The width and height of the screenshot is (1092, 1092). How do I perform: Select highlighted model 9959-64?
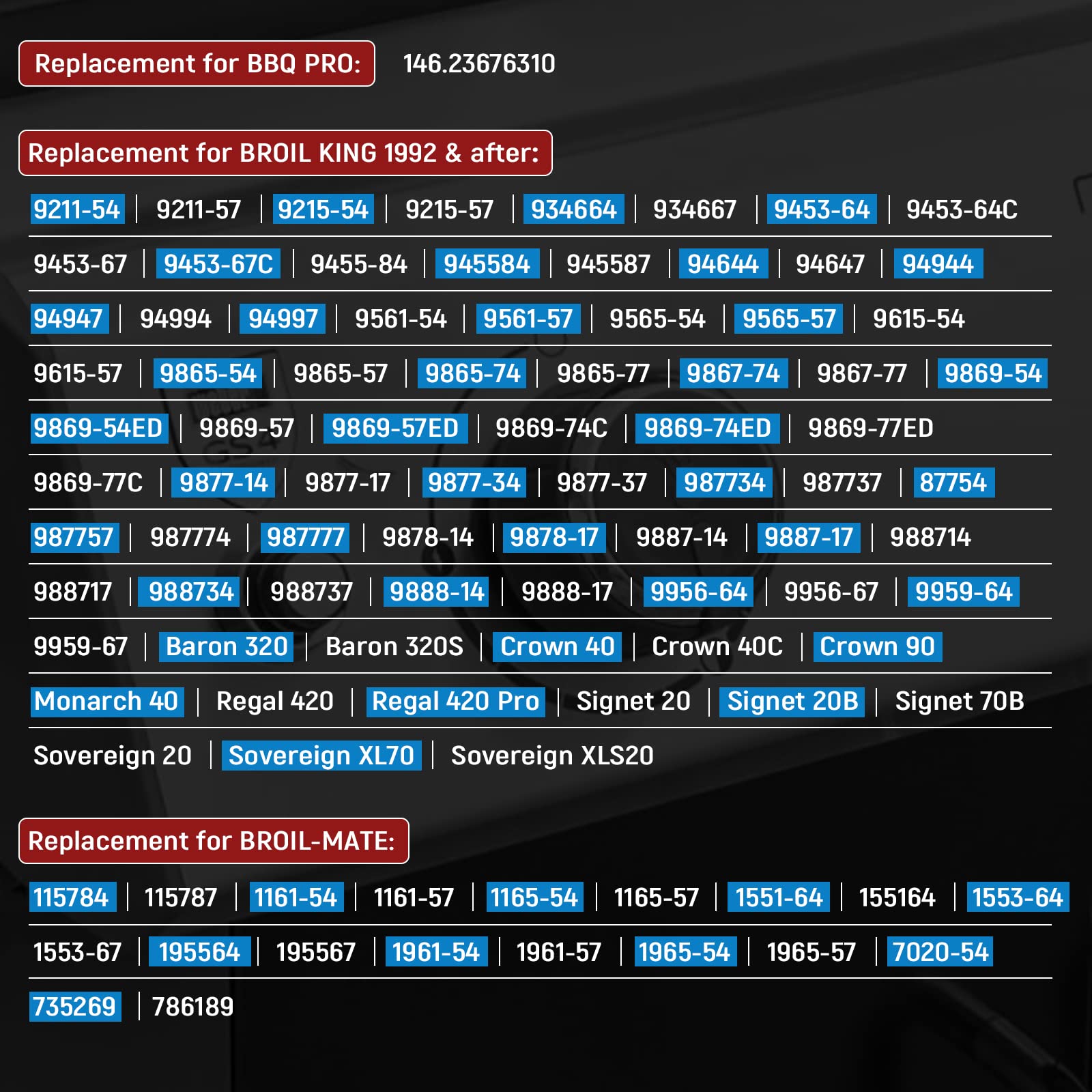click(x=964, y=592)
